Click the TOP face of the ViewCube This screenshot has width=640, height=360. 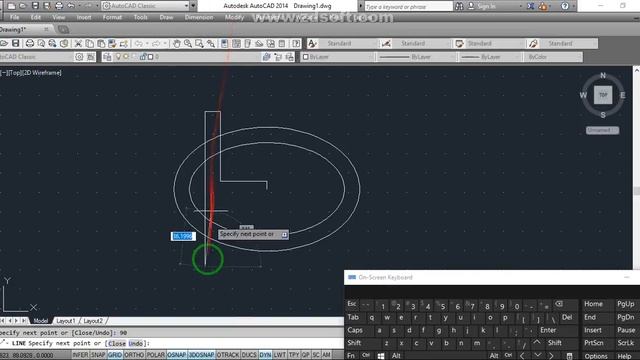point(603,95)
